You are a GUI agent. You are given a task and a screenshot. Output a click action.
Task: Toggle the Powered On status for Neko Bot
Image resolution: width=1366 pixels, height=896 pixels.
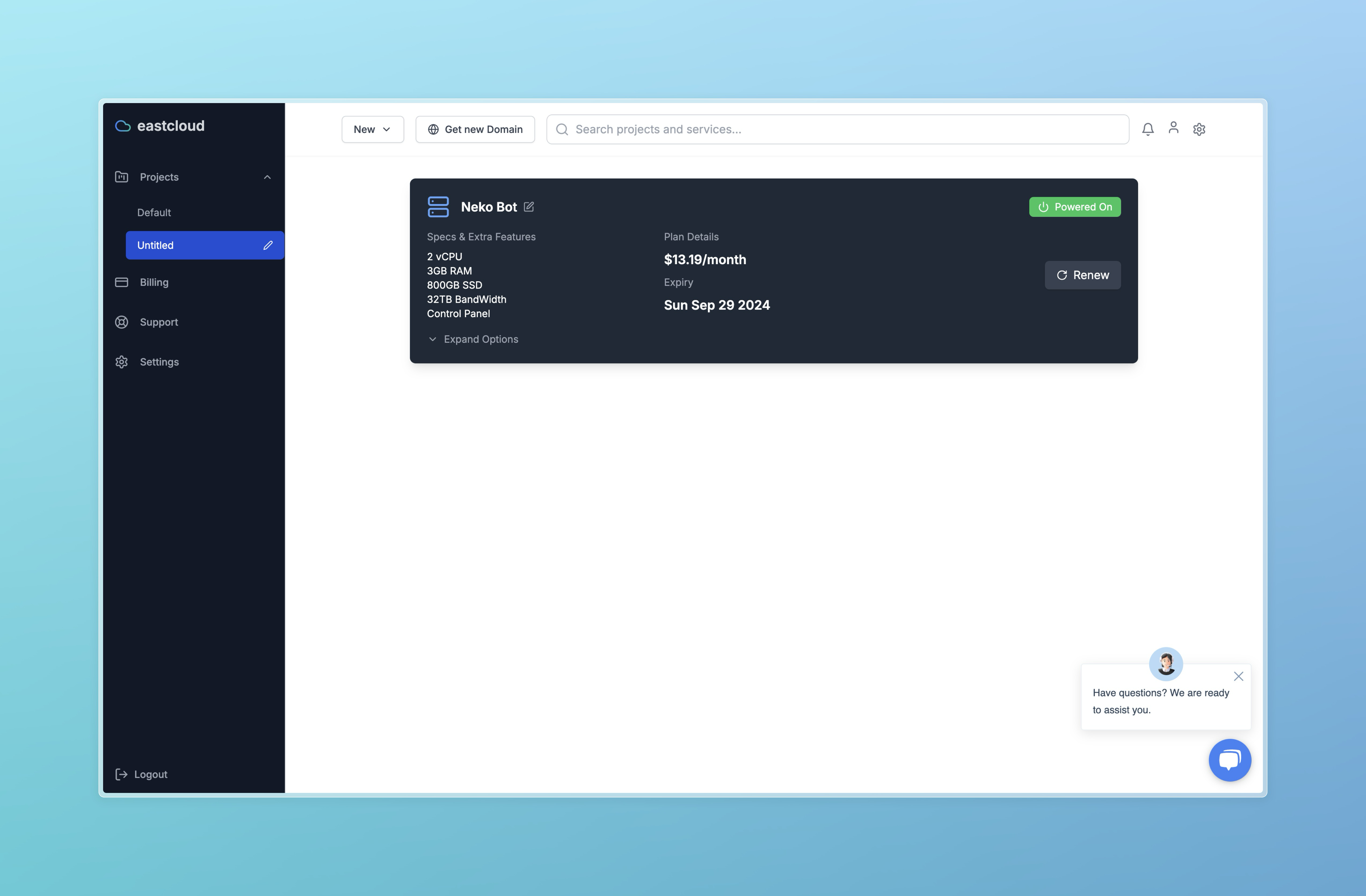[1074, 207]
